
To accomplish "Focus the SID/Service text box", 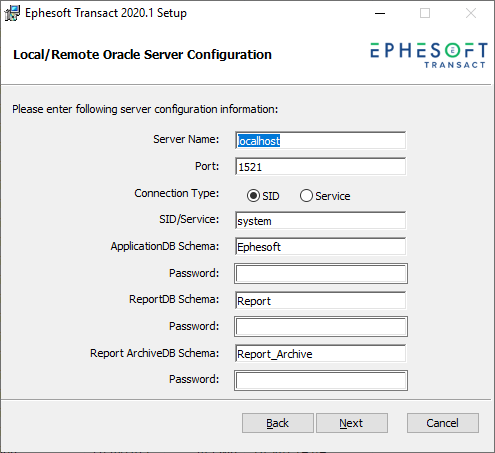I will 320,220.
